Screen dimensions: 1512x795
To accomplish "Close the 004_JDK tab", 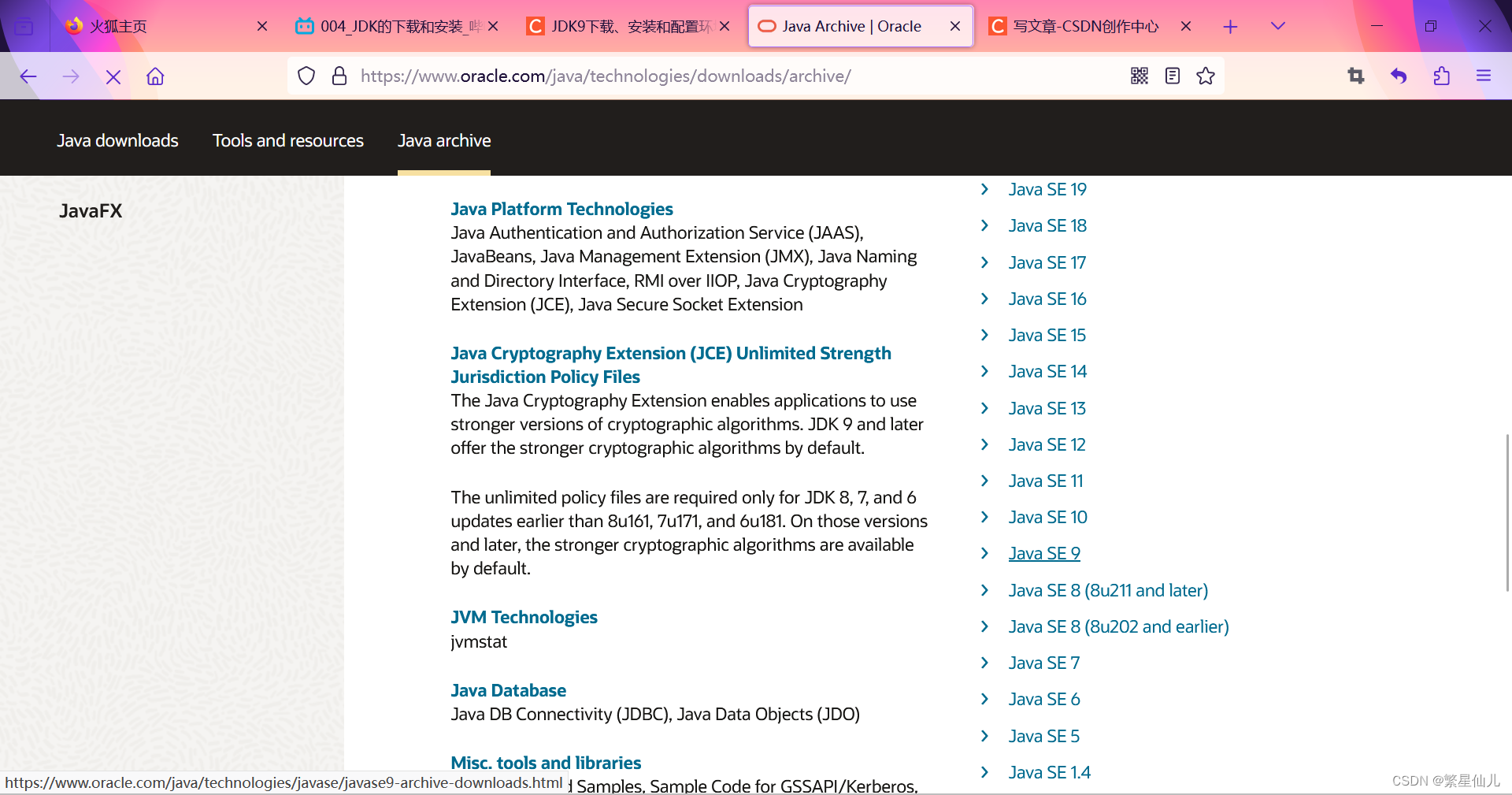I will pos(493,26).
